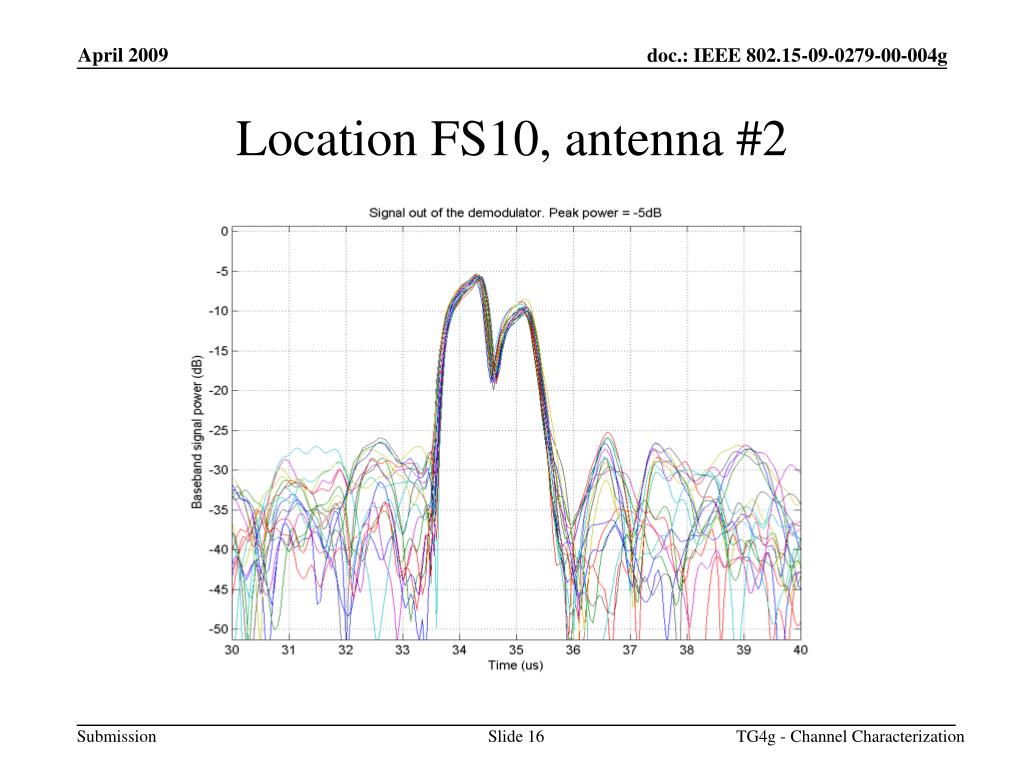Click the y-axis label 'Baseband signal power (dB)'
Viewport: 1024px width, 768px height.
tap(197, 432)
